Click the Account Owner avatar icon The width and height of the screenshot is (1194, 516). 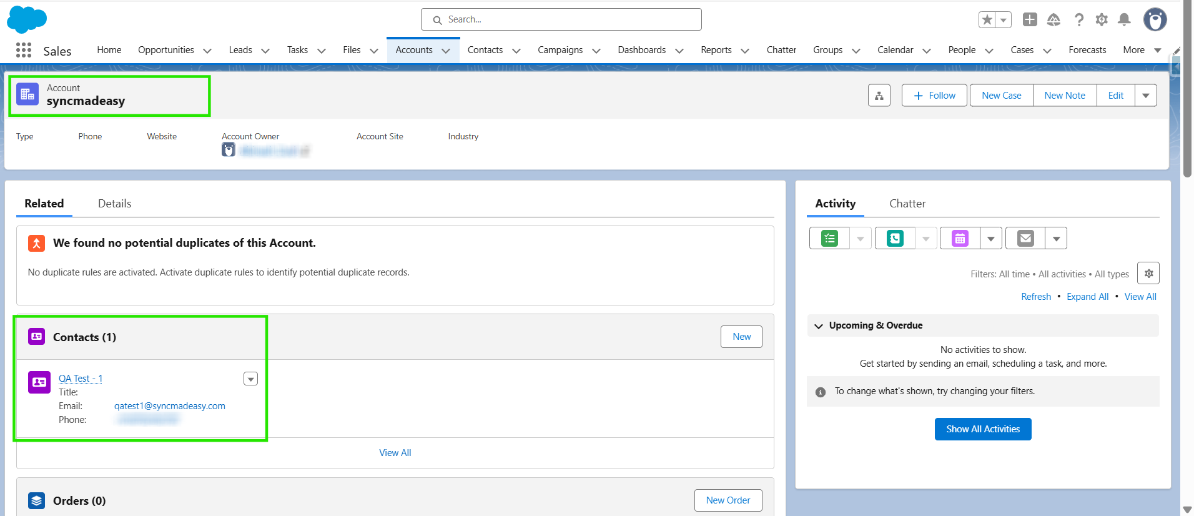[228, 150]
